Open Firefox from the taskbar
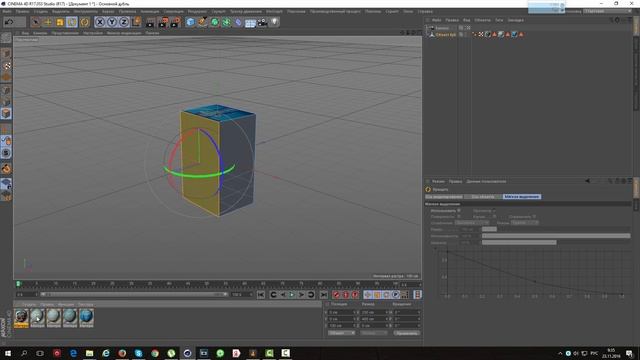The height and width of the screenshot is (360, 640). 122,353
